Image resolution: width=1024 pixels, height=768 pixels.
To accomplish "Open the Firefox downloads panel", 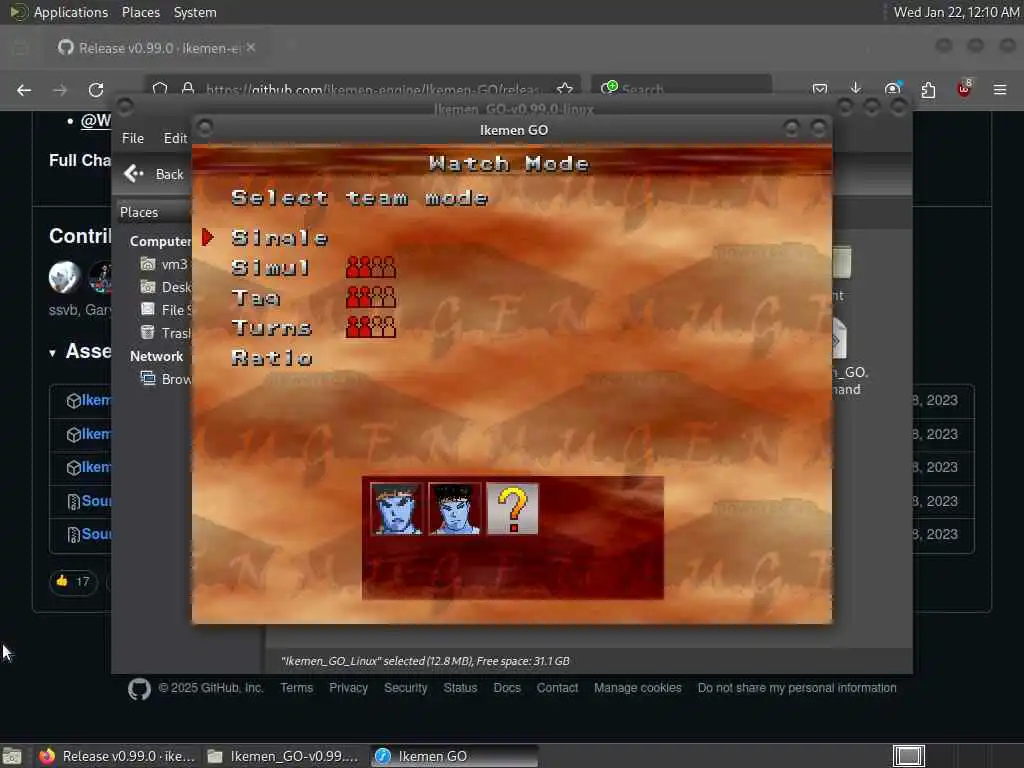I will pos(856,89).
